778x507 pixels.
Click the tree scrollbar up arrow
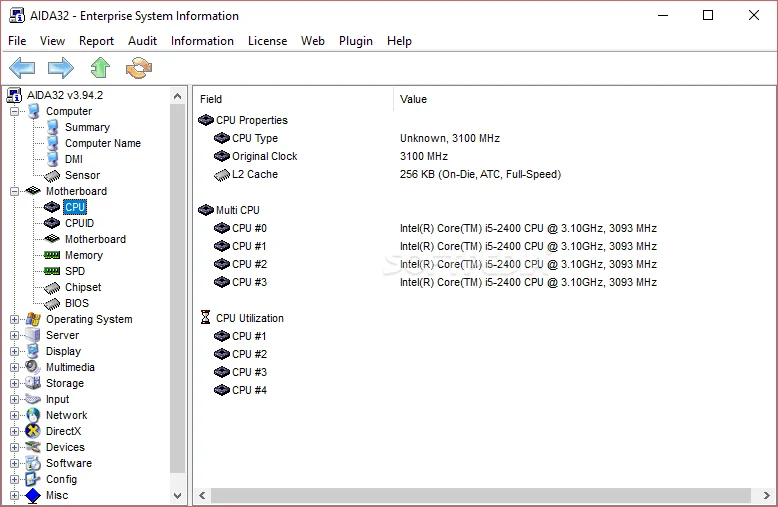tap(178, 96)
